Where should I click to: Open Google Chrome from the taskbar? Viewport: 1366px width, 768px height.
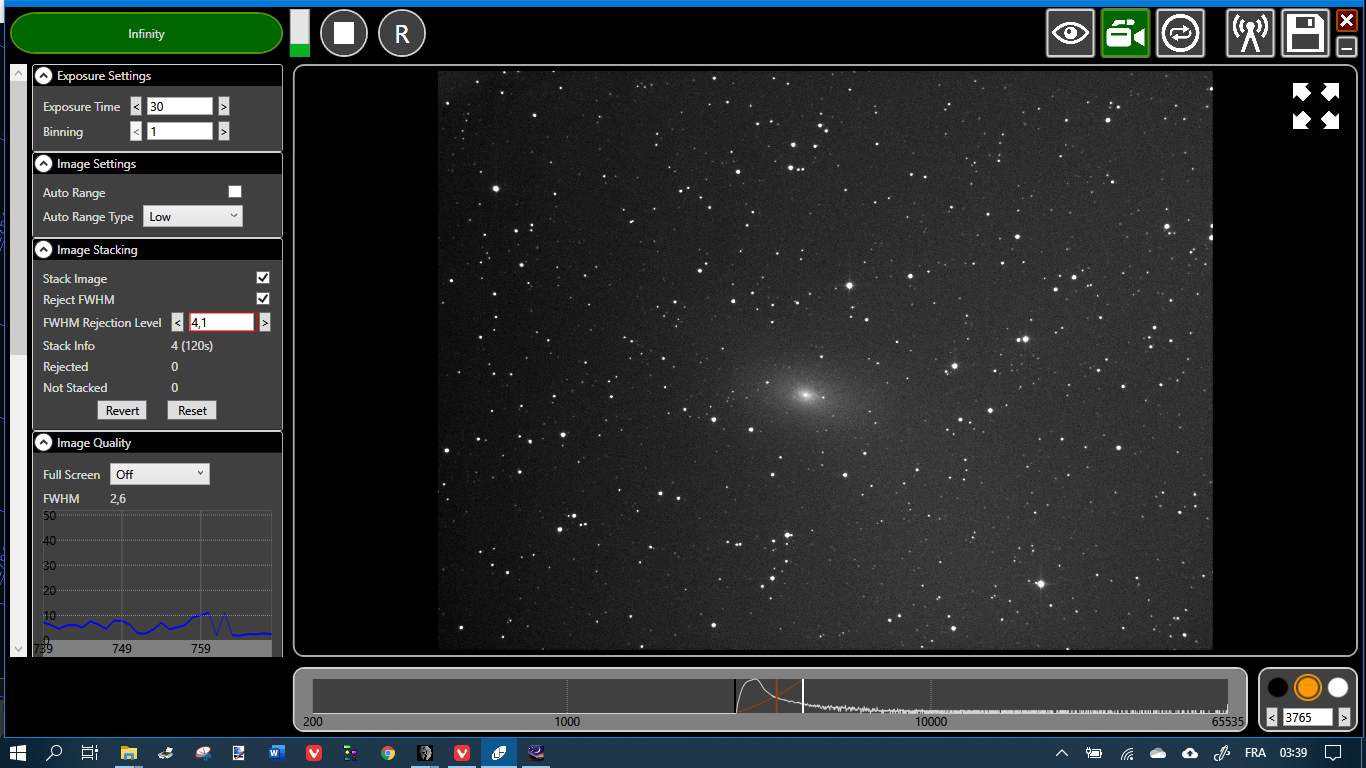pyautogui.click(x=388, y=753)
